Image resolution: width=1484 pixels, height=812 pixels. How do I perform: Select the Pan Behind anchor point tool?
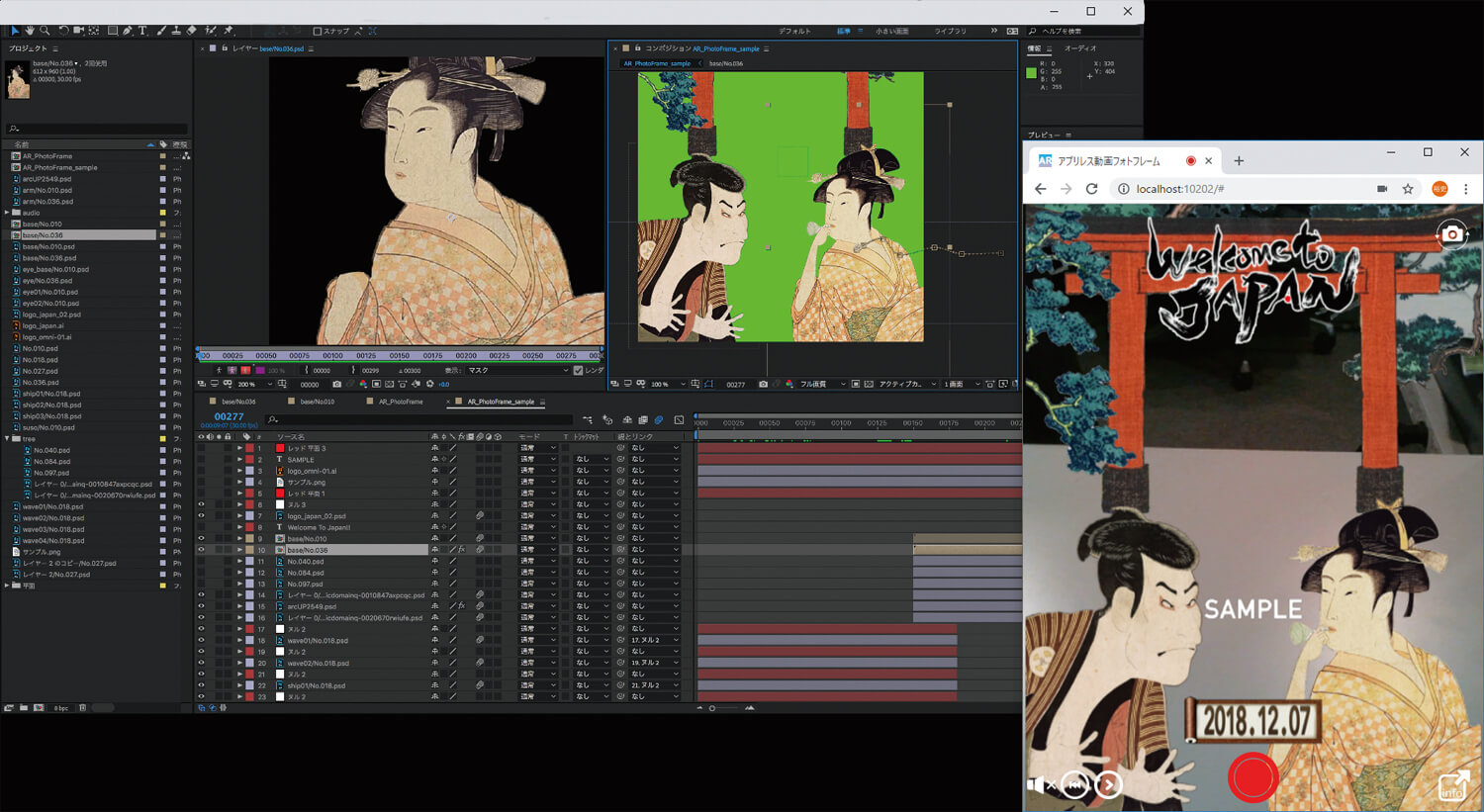click(94, 31)
